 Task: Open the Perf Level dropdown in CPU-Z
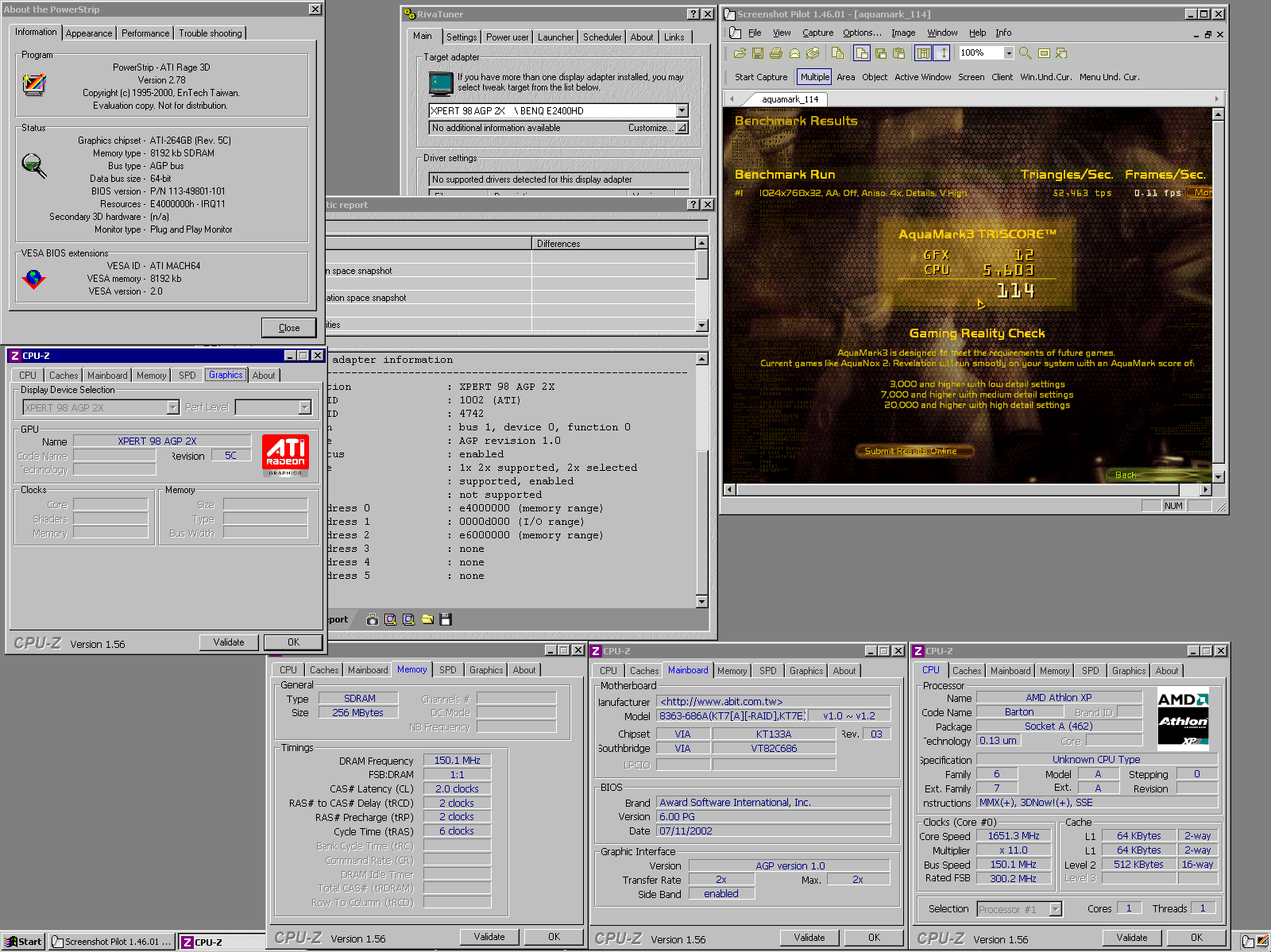click(304, 407)
